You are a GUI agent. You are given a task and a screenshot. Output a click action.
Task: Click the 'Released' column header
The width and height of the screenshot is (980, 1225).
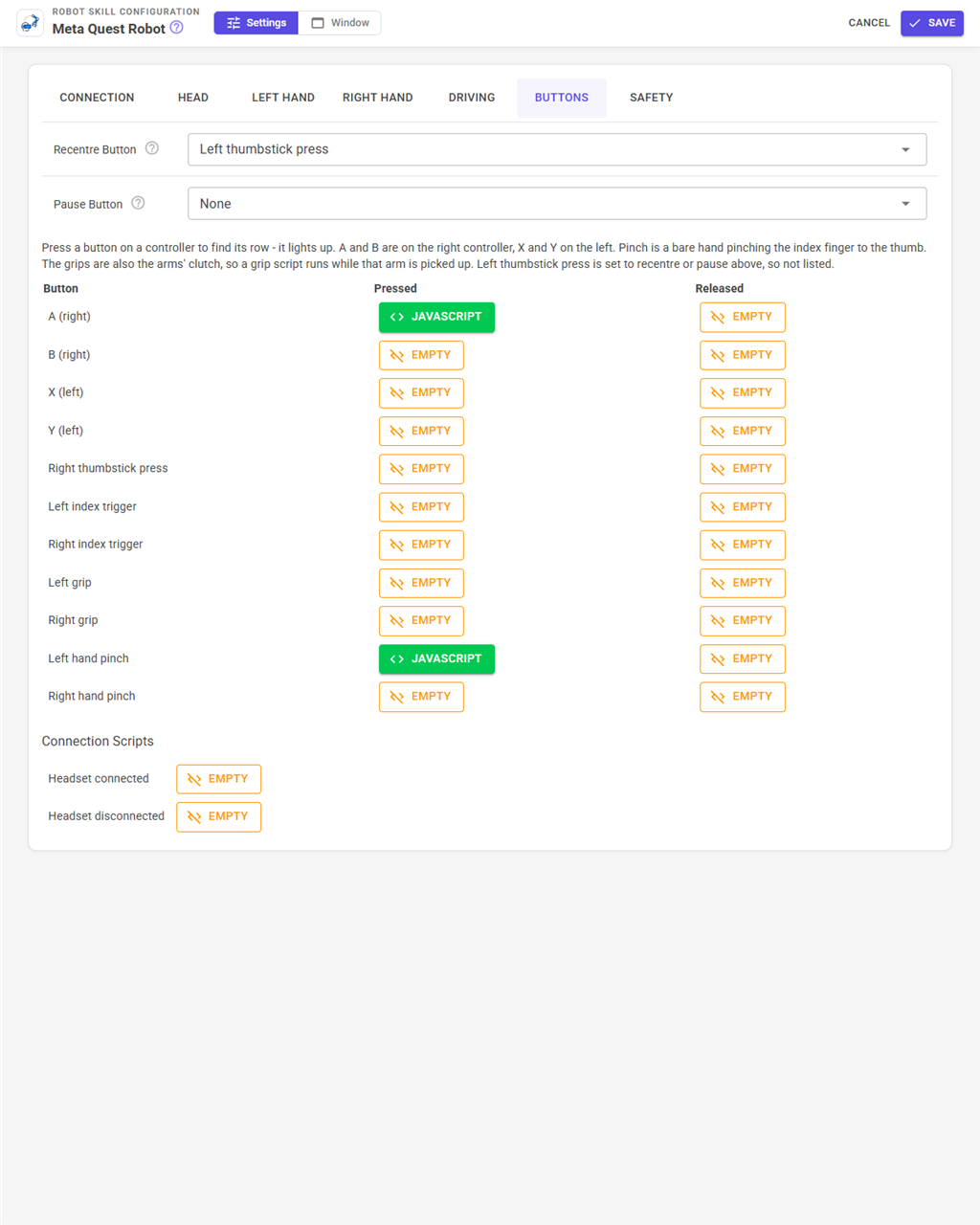pyautogui.click(x=719, y=288)
